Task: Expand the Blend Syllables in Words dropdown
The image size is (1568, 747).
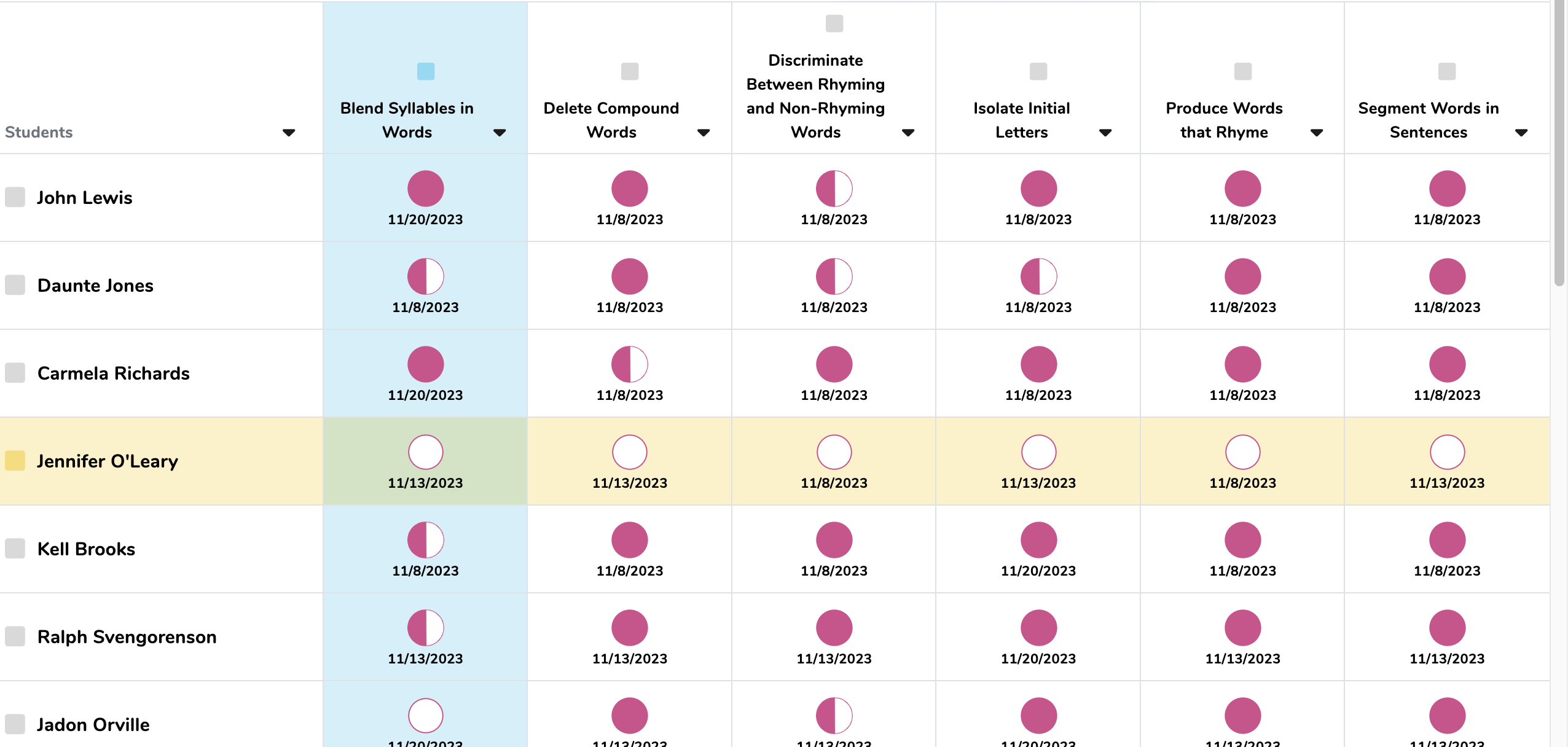Action: click(x=500, y=133)
